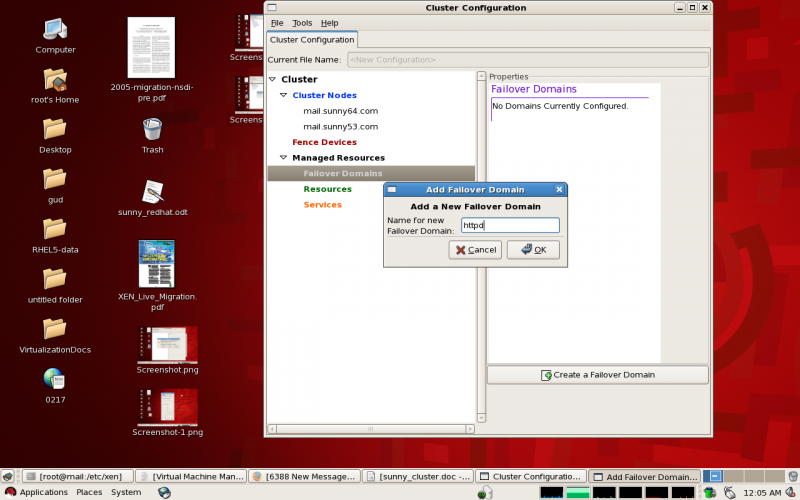
Task: Click the tree panel horizontal scrollbar
Action: click(371, 429)
